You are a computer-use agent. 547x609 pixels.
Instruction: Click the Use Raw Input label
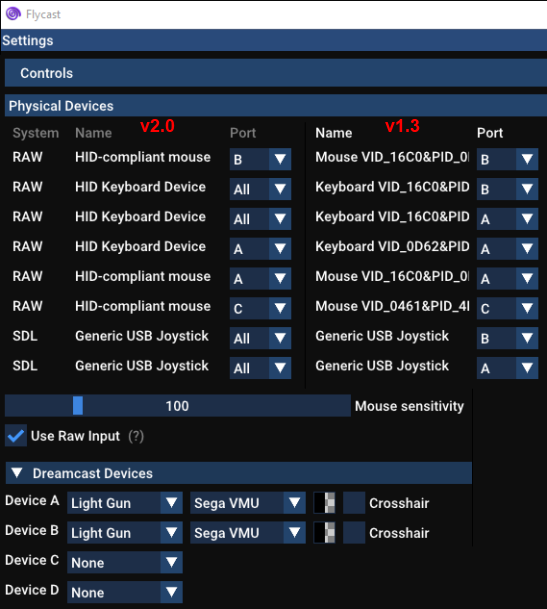(x=75, y=436)
